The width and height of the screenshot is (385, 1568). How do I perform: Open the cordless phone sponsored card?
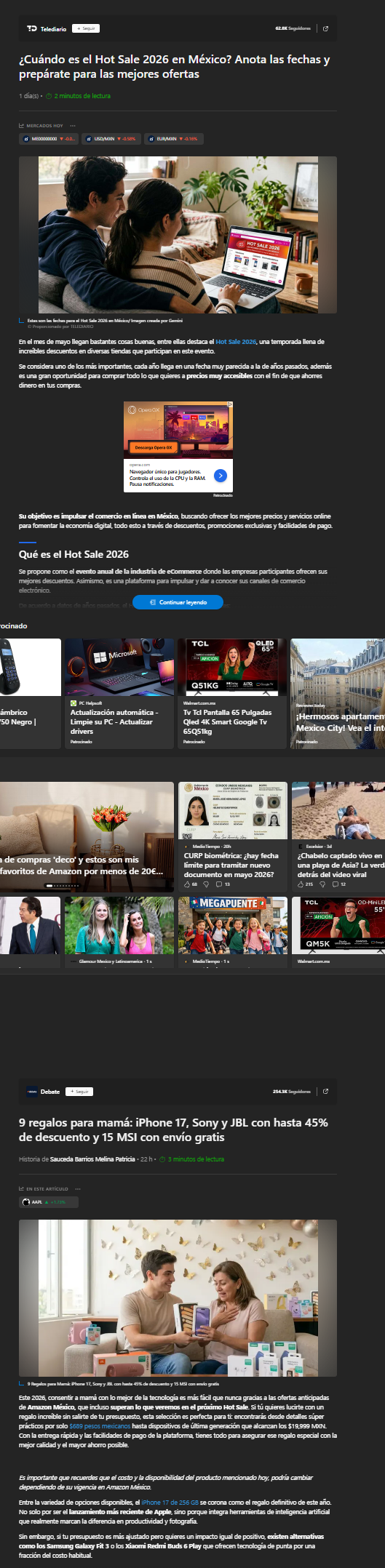click(31, 693)
